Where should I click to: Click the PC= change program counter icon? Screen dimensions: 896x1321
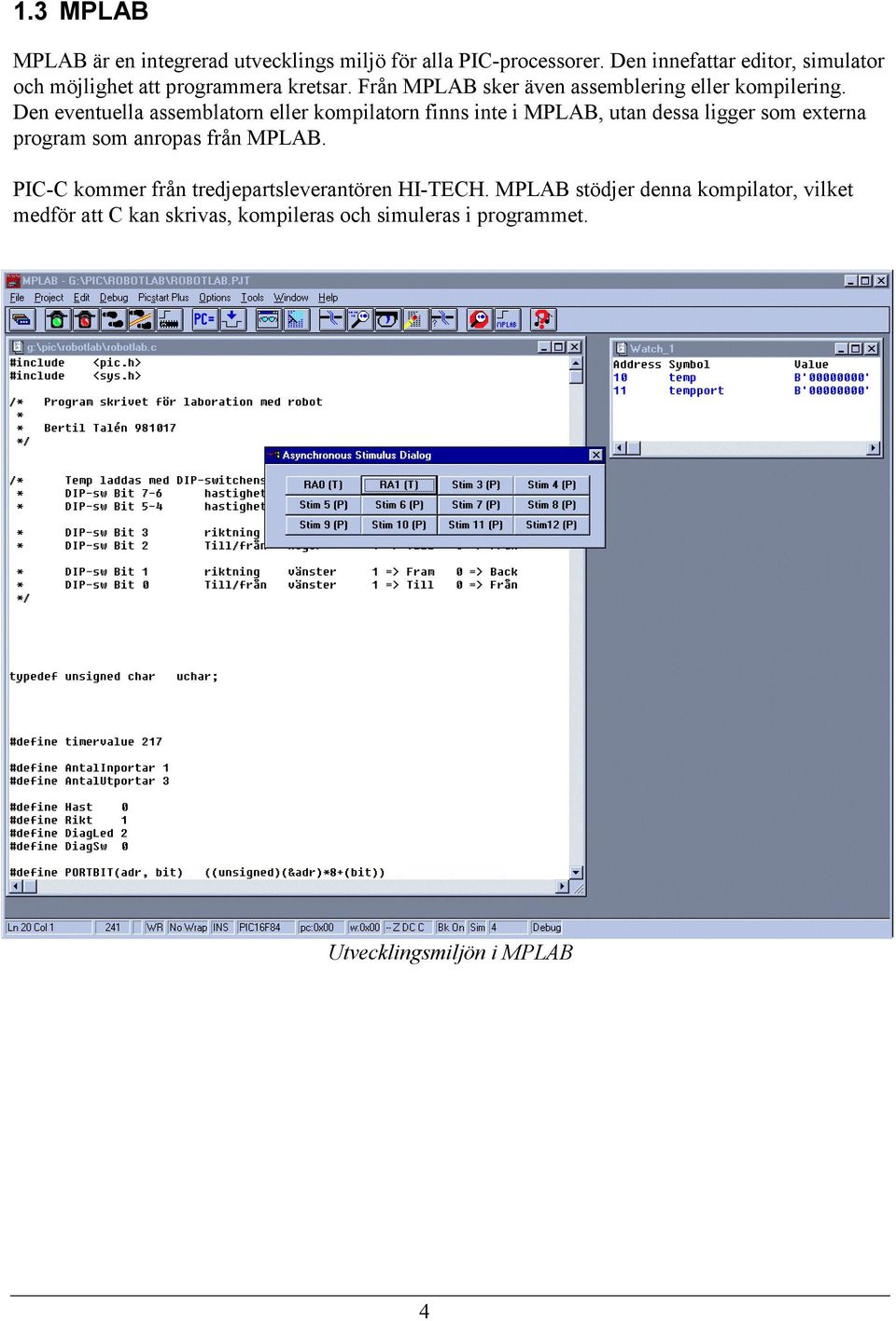point(203,320)
